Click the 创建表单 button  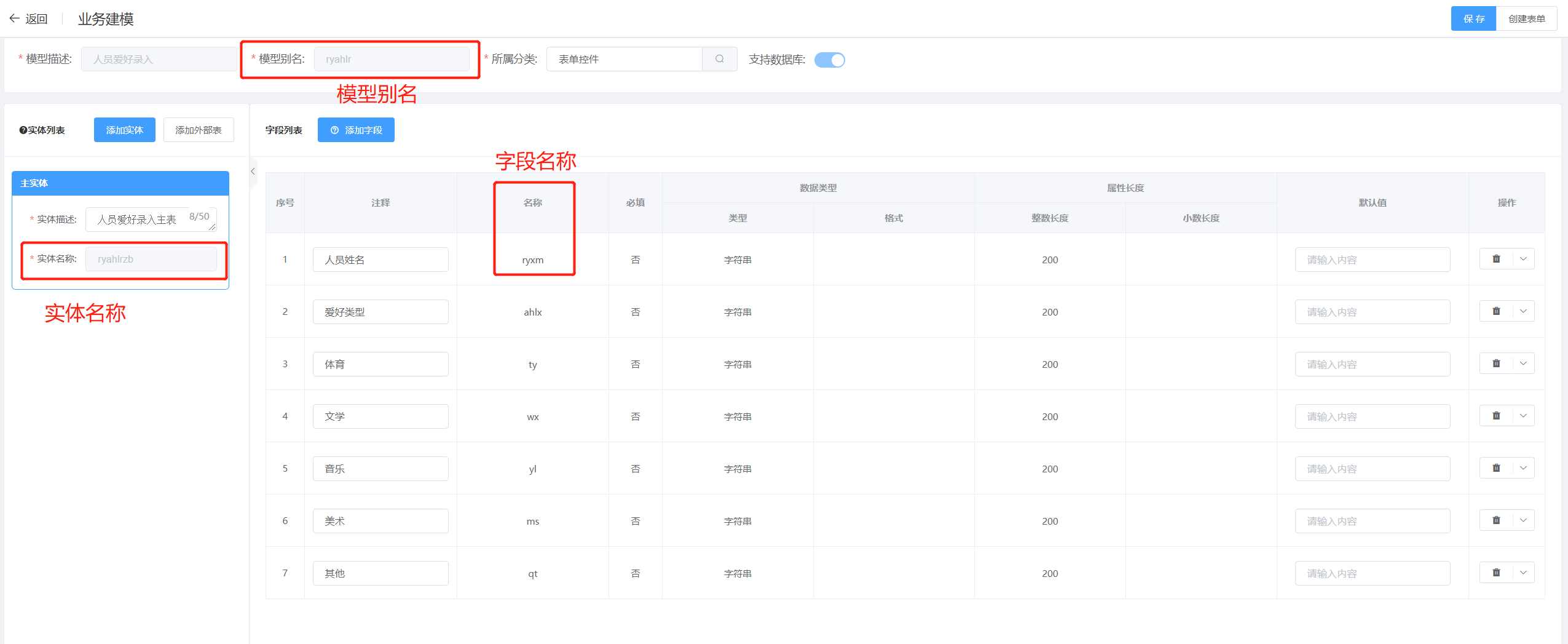tap(1526, 18)
